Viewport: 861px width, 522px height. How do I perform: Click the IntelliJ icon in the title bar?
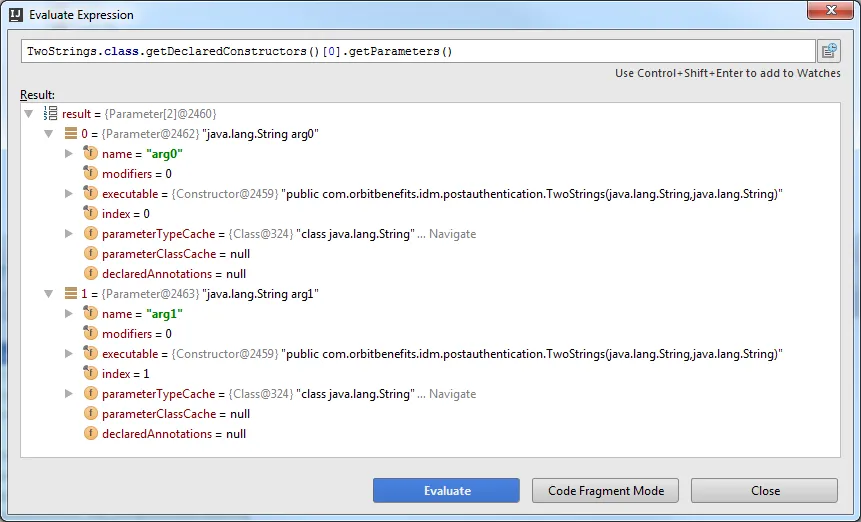[16, 15]
